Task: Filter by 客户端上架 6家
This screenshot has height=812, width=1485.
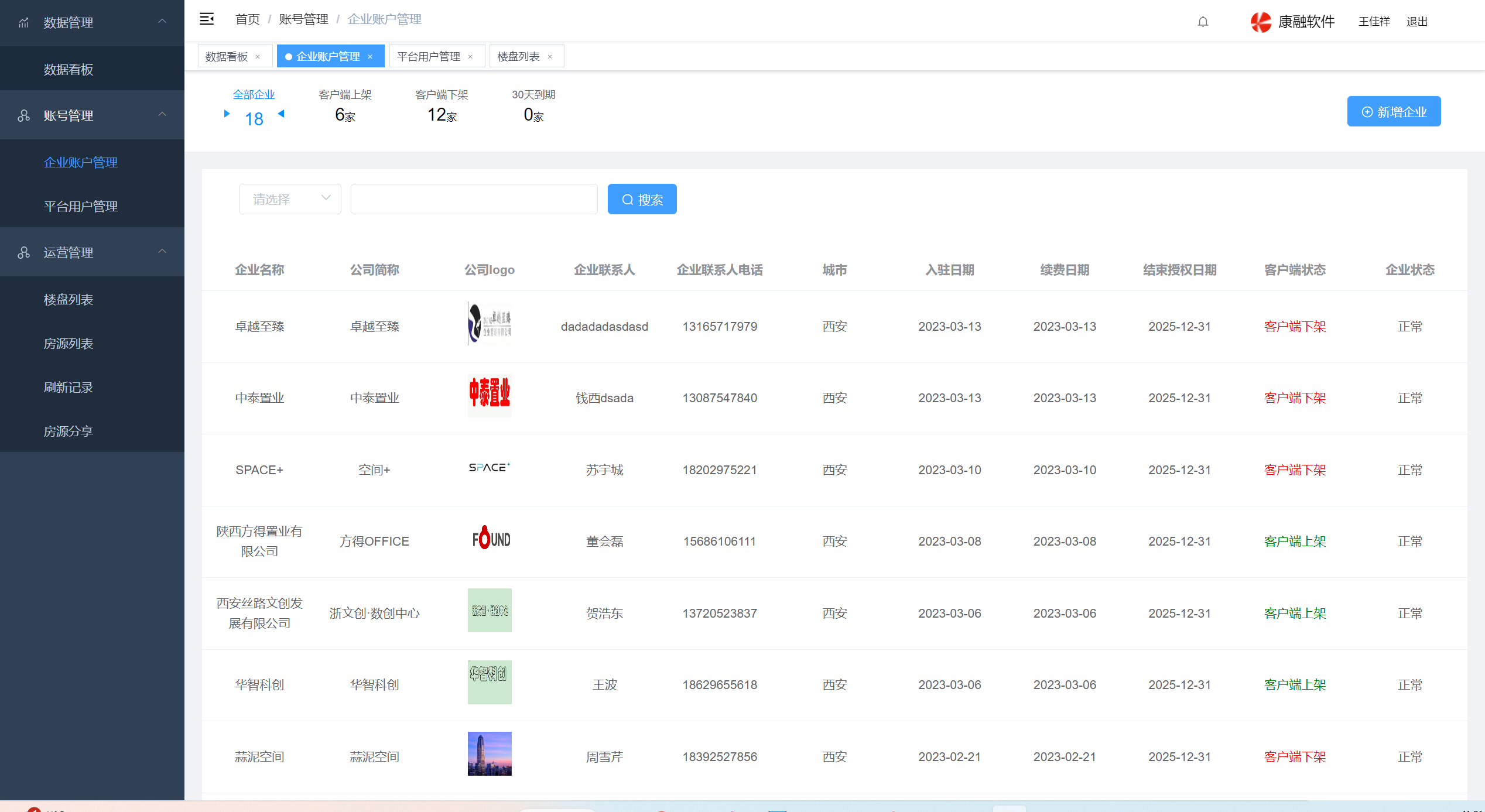Action: tap(345, 107)
